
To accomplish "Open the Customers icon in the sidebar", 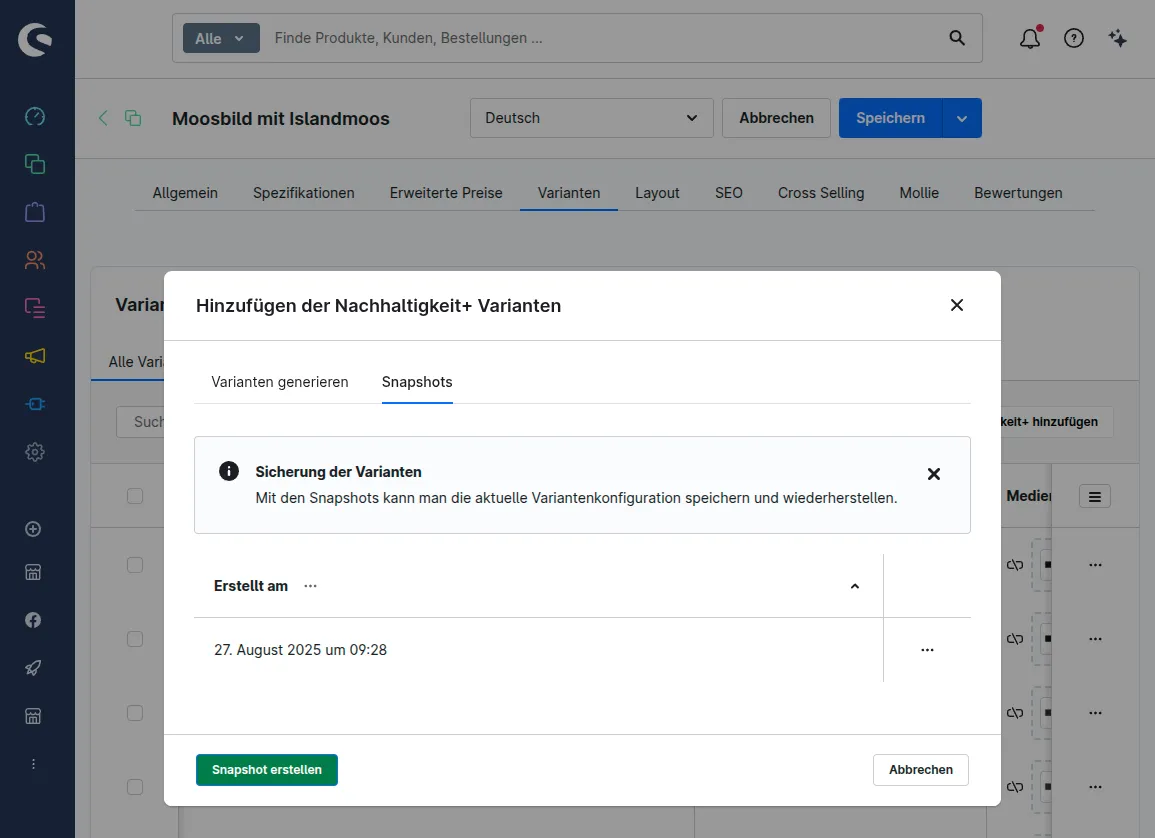I will pyautogui.click(x=35, y=260).
